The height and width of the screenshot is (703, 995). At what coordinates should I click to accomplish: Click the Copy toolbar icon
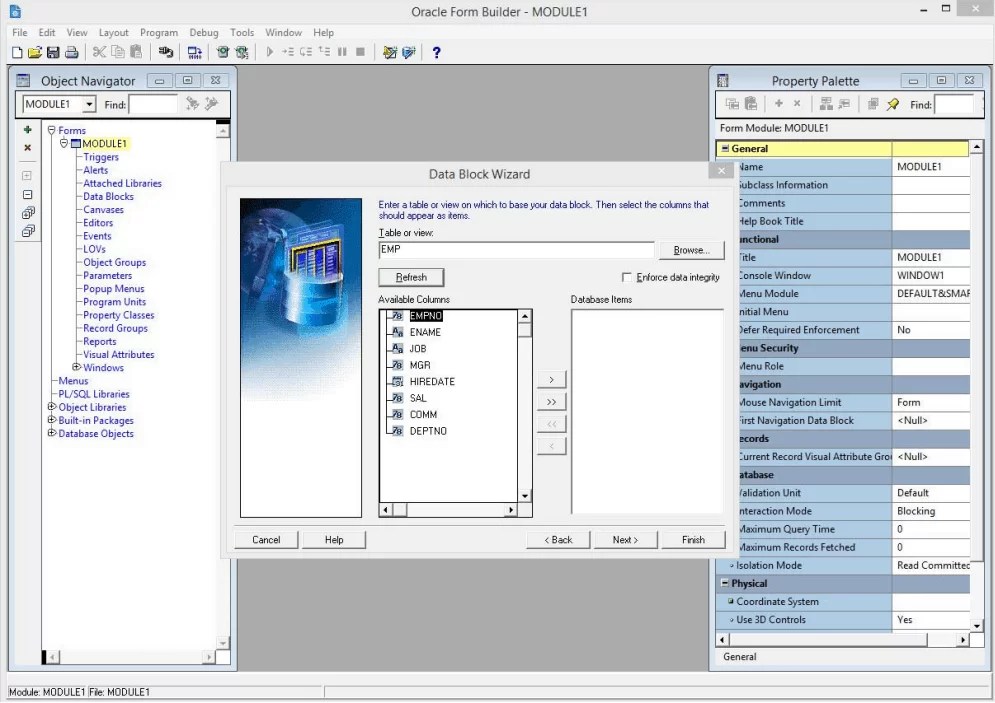[x=117, y=52]
